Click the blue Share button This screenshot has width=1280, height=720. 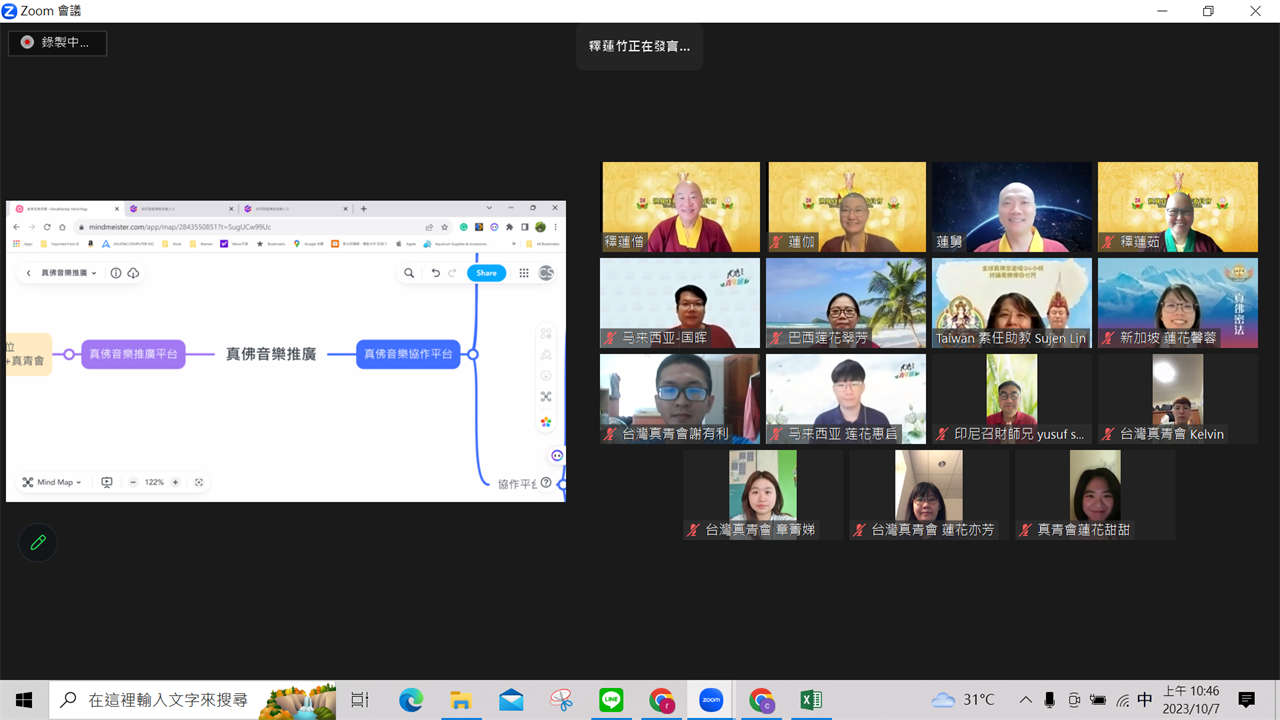coord(486,273)
